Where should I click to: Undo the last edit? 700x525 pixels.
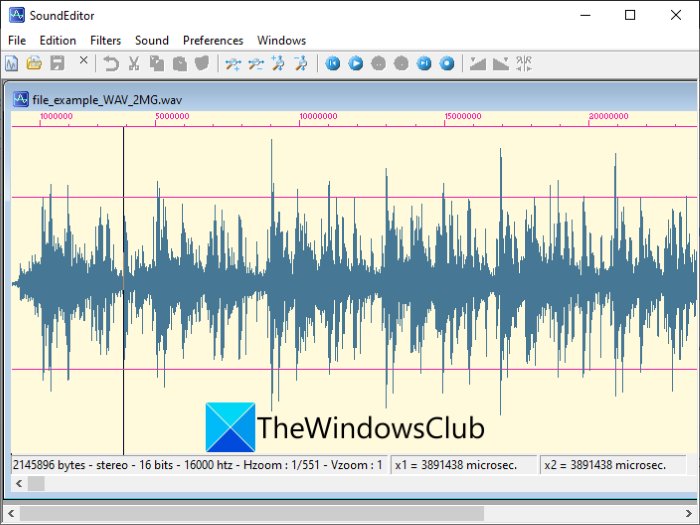pyautogui.click(x=111, y=63)
